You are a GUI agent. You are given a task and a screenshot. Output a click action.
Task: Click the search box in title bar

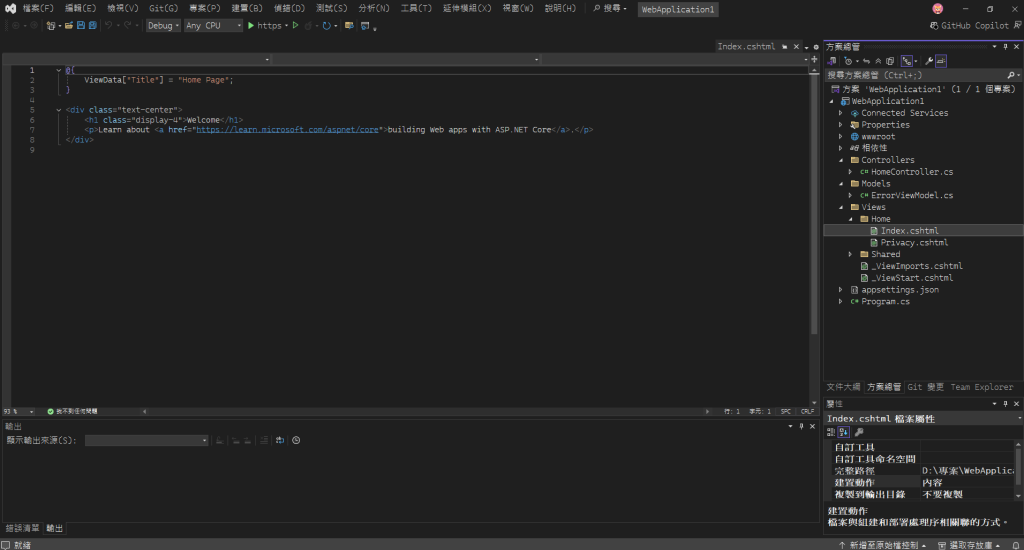[610, 8]
